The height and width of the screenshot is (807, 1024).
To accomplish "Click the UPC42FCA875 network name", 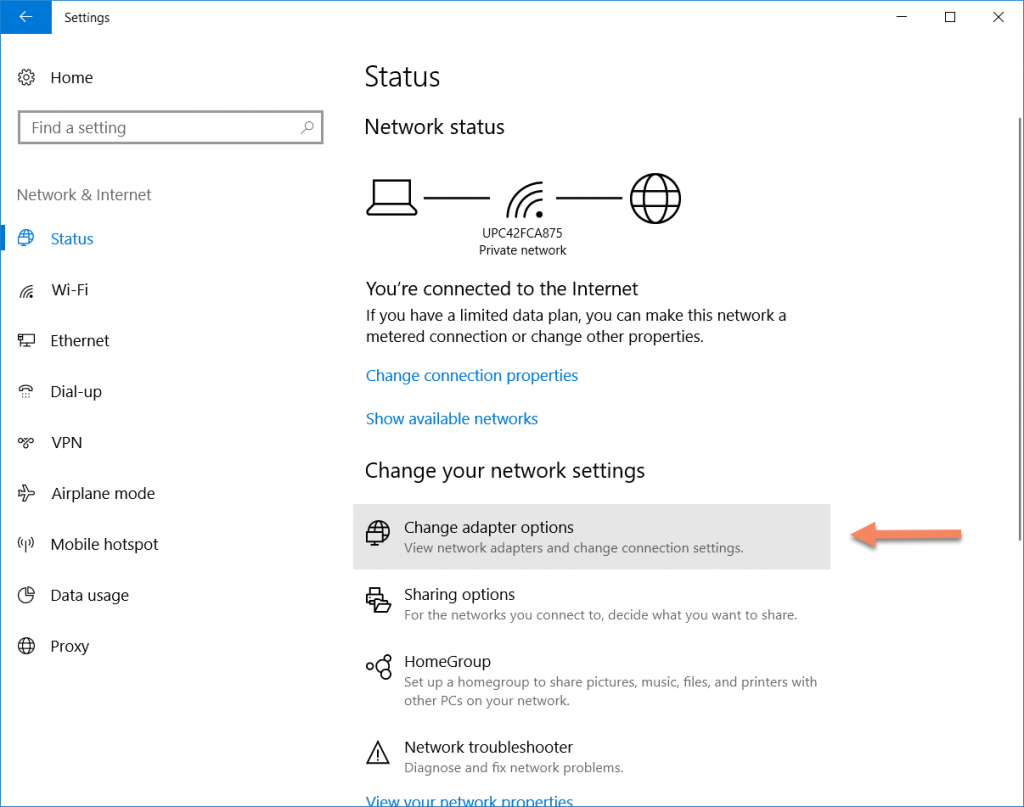I will (x=522, y=233).
